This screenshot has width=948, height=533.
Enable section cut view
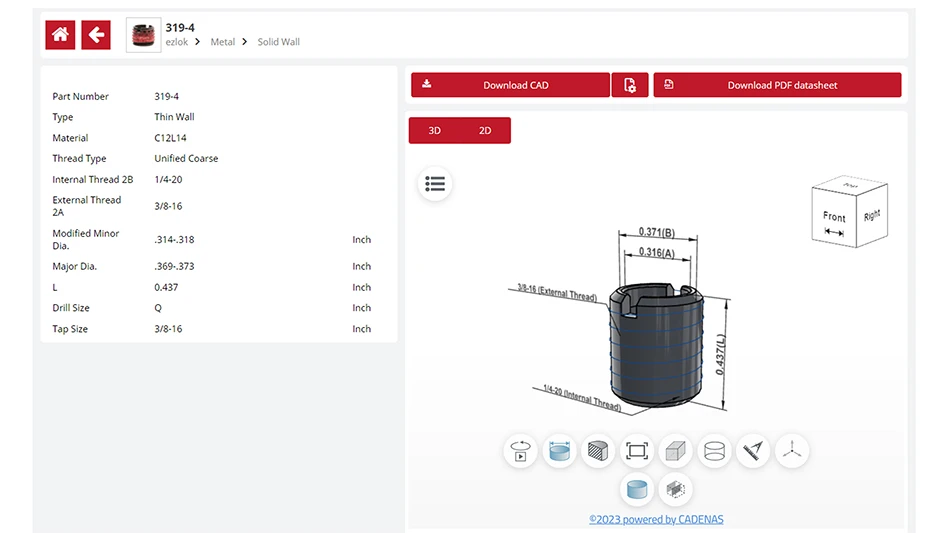(x=598, y=451)
